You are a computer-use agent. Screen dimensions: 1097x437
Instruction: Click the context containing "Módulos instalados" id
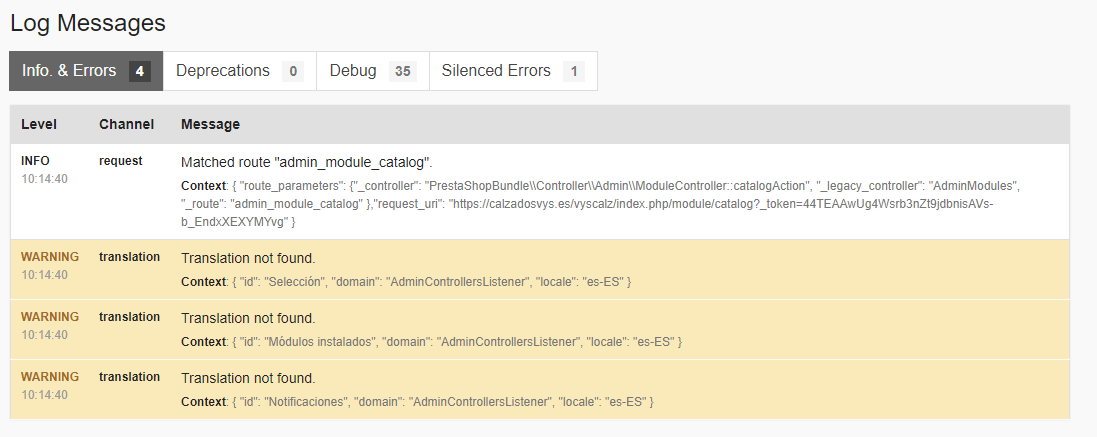pos(431,342)
